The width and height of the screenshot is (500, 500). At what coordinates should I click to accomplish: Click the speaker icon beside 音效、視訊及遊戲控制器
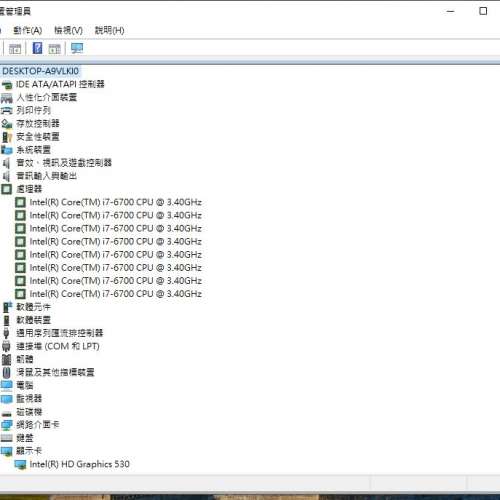pyautogui.click(x=6, y=163)
